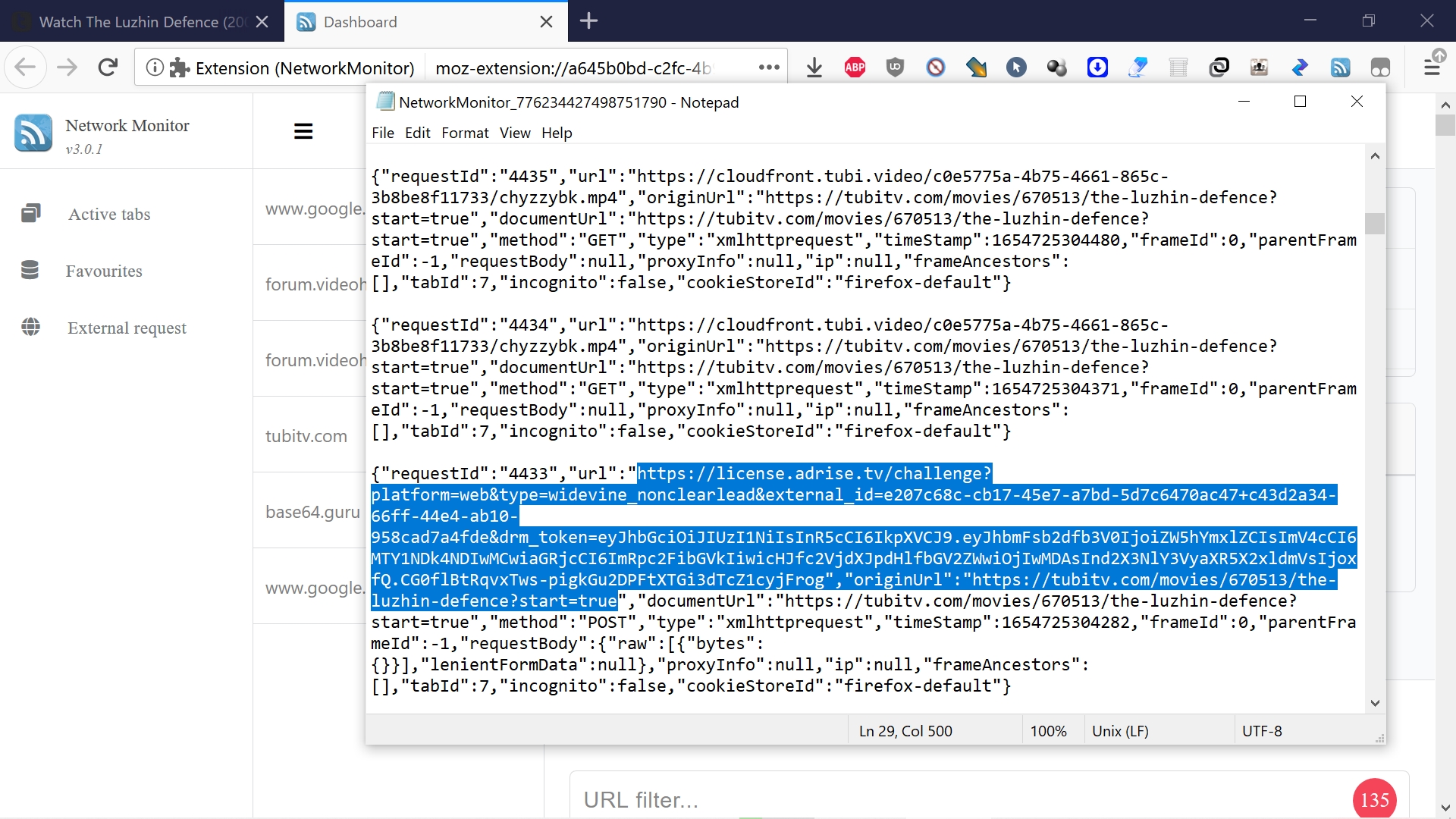Open a new browser tab

[x=588, y=21]
